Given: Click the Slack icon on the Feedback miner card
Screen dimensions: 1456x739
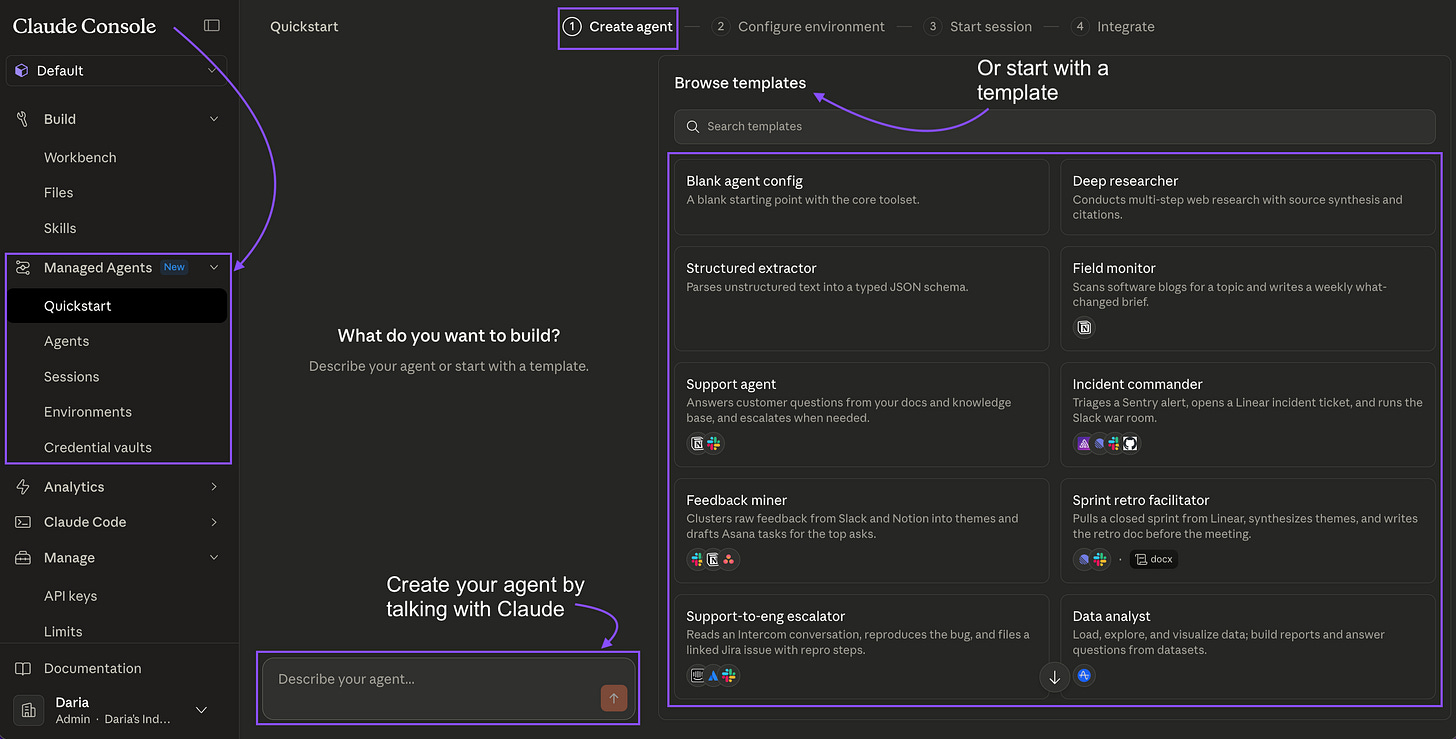Looking at the screenshot, I should (x=698, y=560).
